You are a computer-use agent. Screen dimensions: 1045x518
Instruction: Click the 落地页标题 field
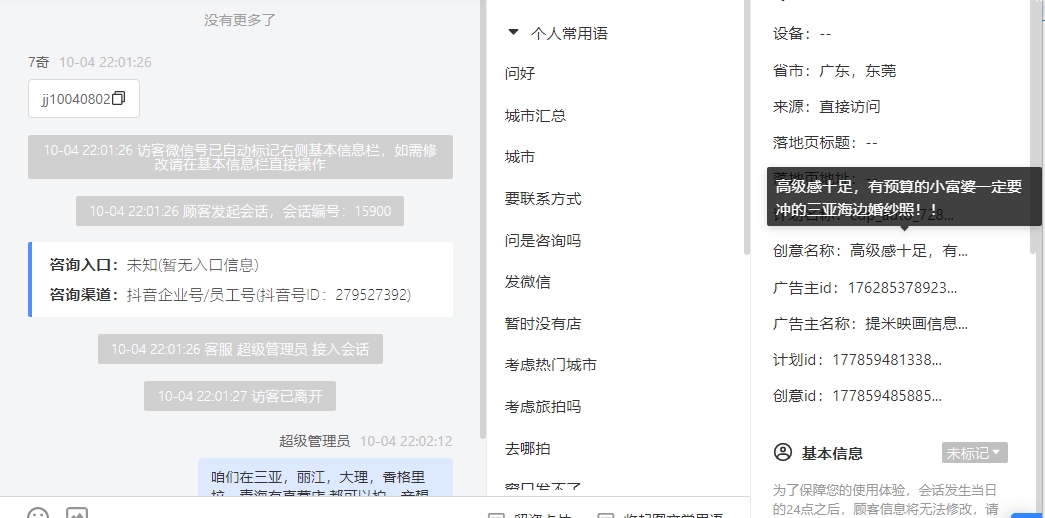point(824,142)
